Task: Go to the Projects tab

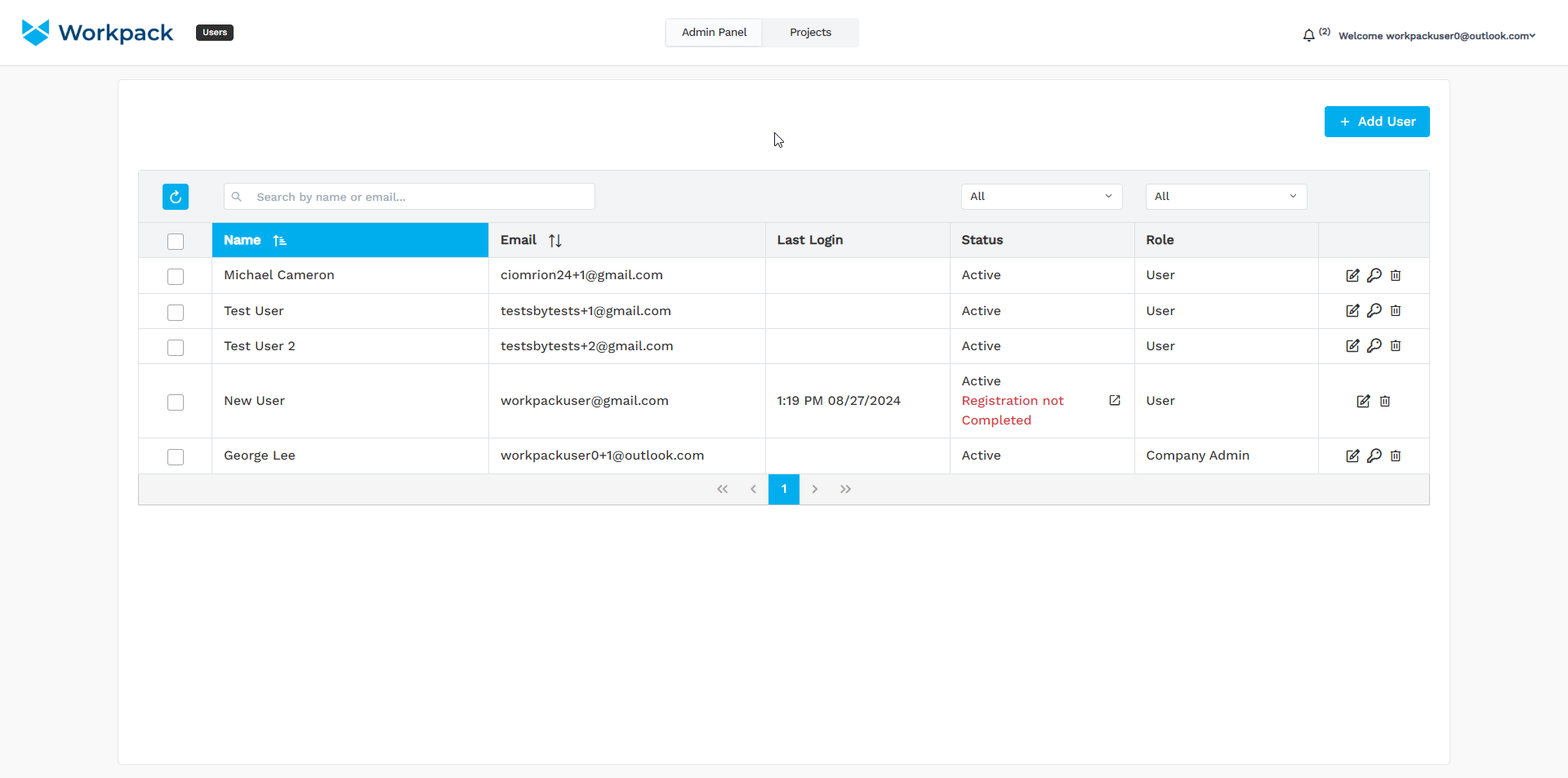Action: click(x=810, y=33)
